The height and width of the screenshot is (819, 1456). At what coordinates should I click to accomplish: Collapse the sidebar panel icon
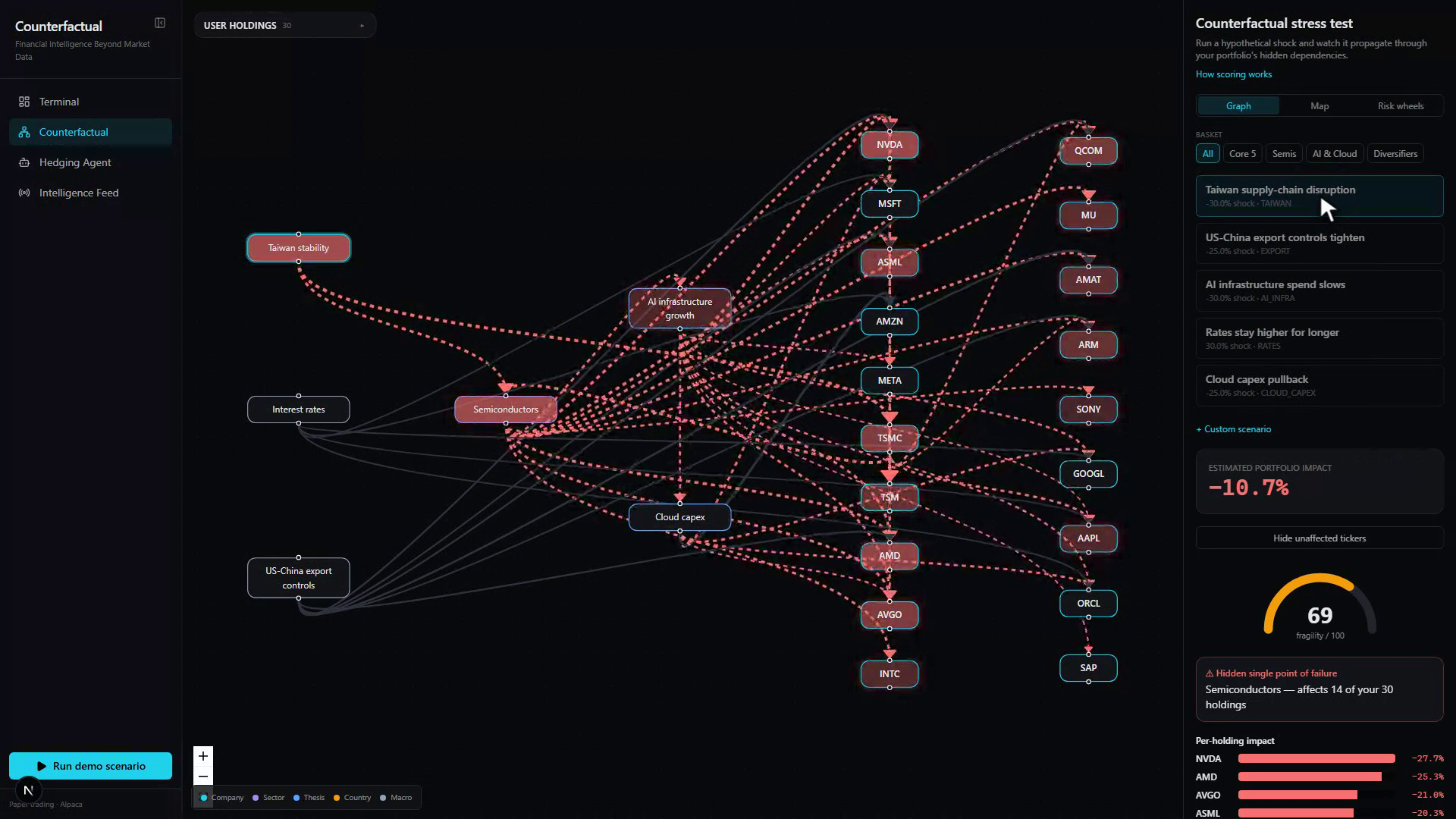(160, 24)
